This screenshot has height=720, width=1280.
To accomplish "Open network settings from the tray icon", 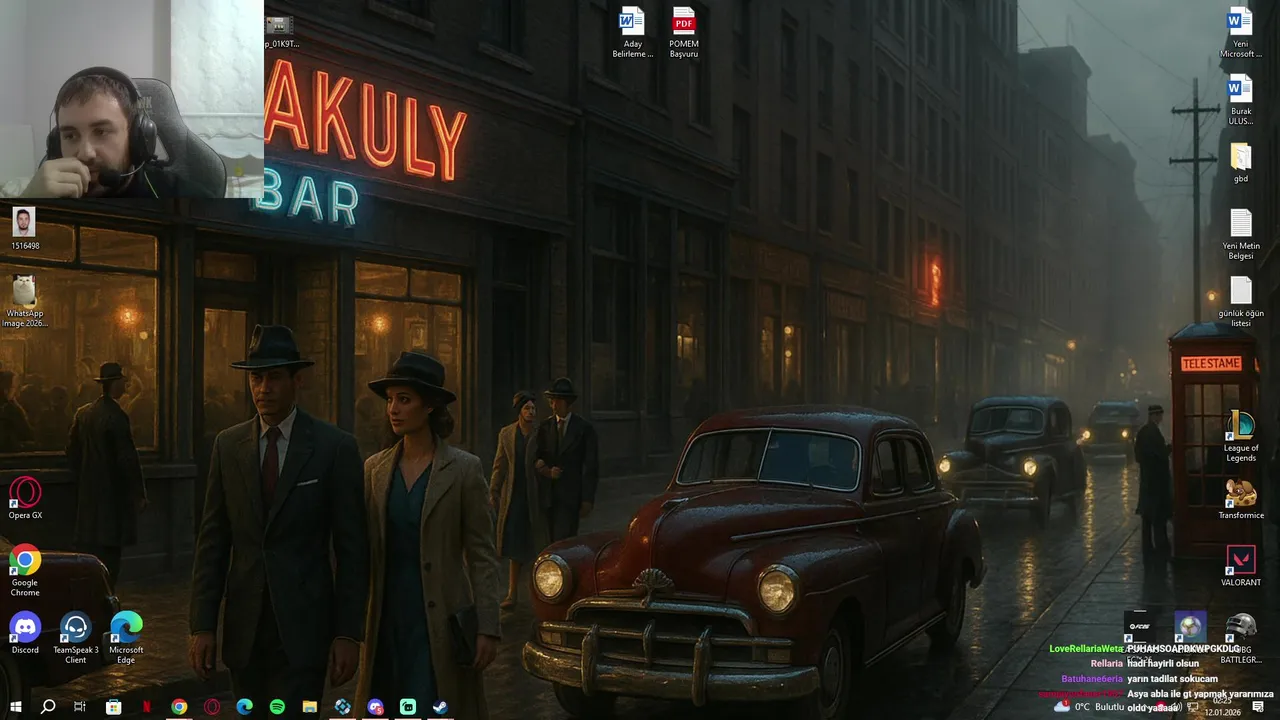I will click(x=1192, y=707).
